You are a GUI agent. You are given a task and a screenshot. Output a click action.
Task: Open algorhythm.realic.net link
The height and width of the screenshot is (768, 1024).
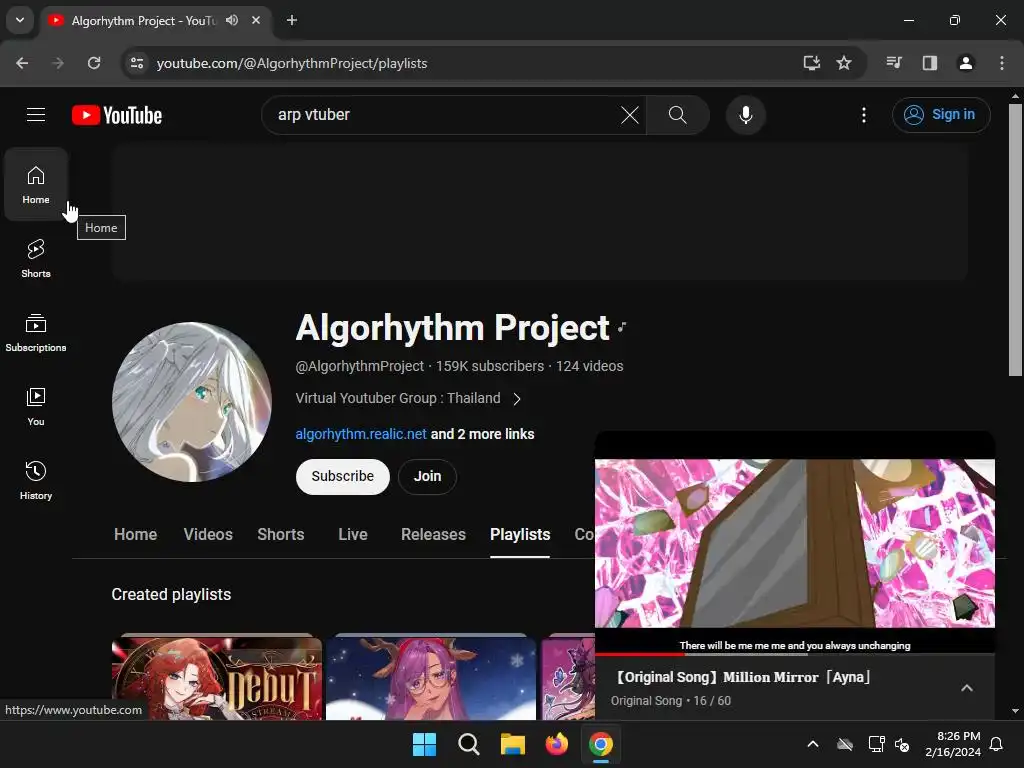[360, 434]
